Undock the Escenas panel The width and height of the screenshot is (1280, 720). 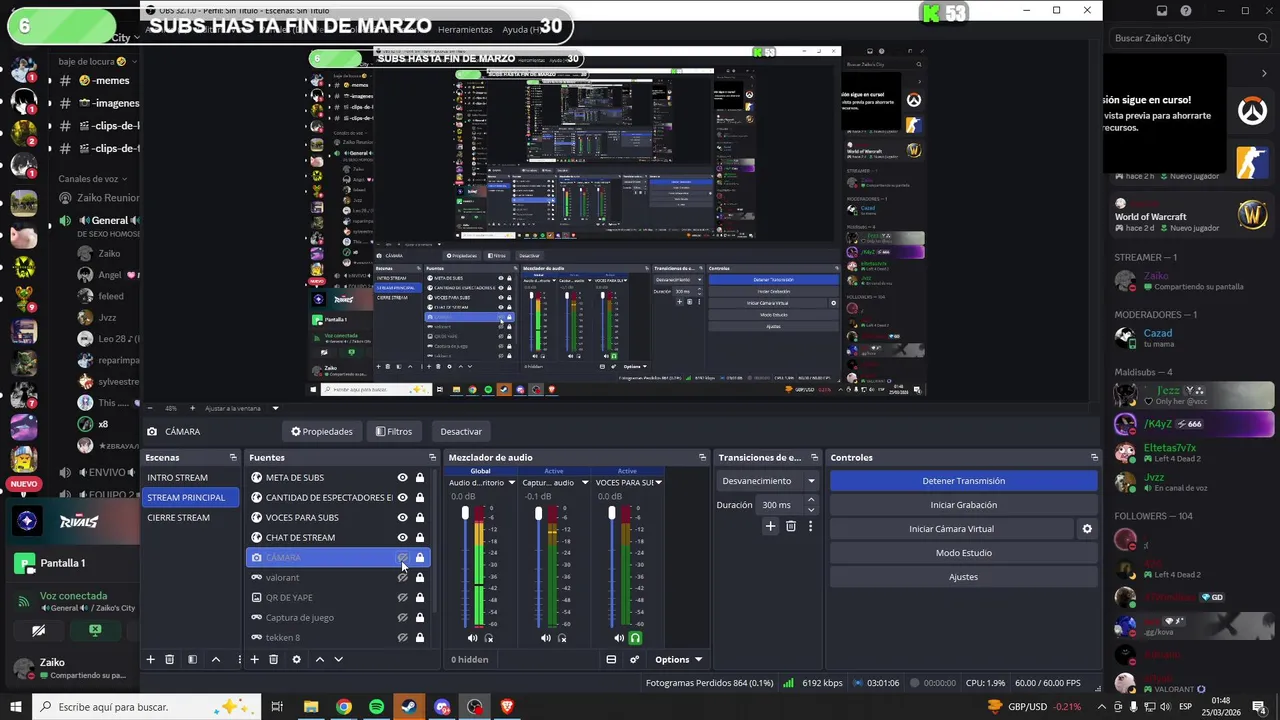click(x=233, y=458)
